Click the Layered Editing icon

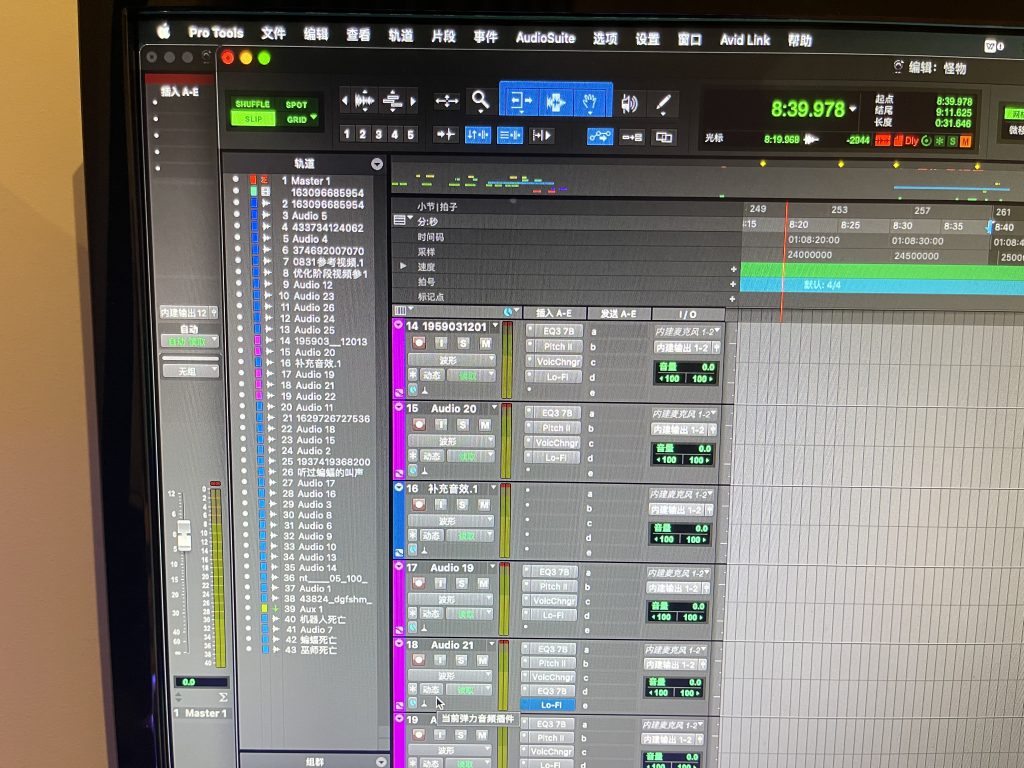664,137
